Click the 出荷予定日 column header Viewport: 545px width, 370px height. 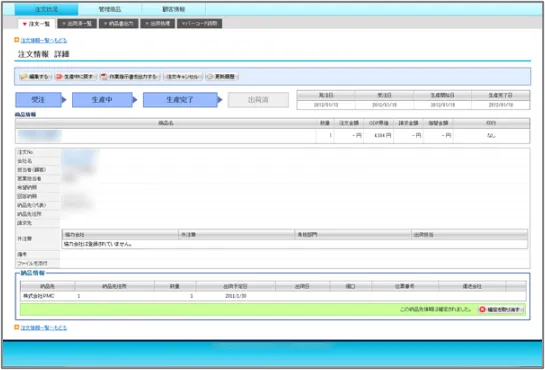[235, 287]
